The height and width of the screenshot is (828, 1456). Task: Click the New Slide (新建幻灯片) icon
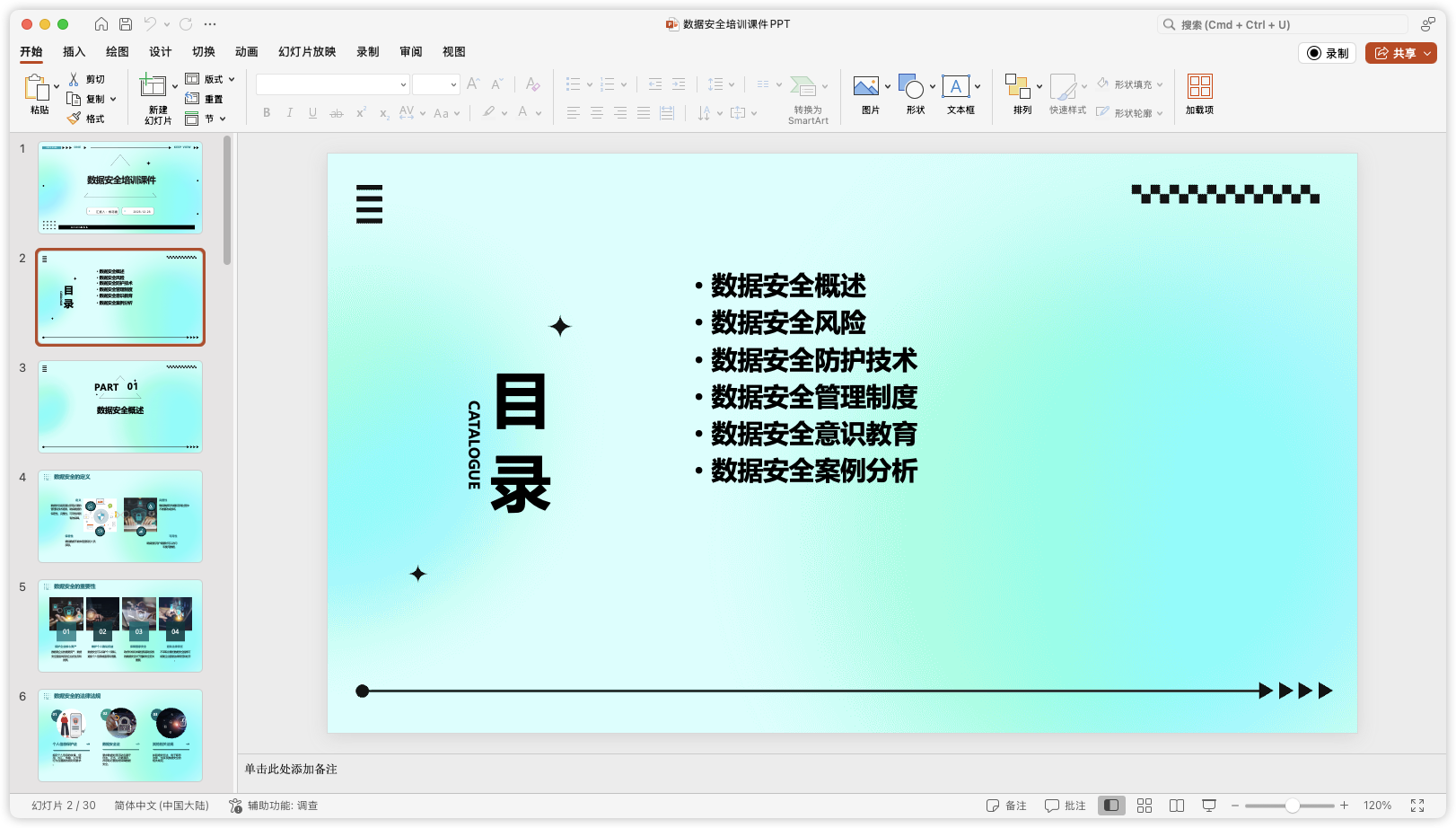pos(153,87)
